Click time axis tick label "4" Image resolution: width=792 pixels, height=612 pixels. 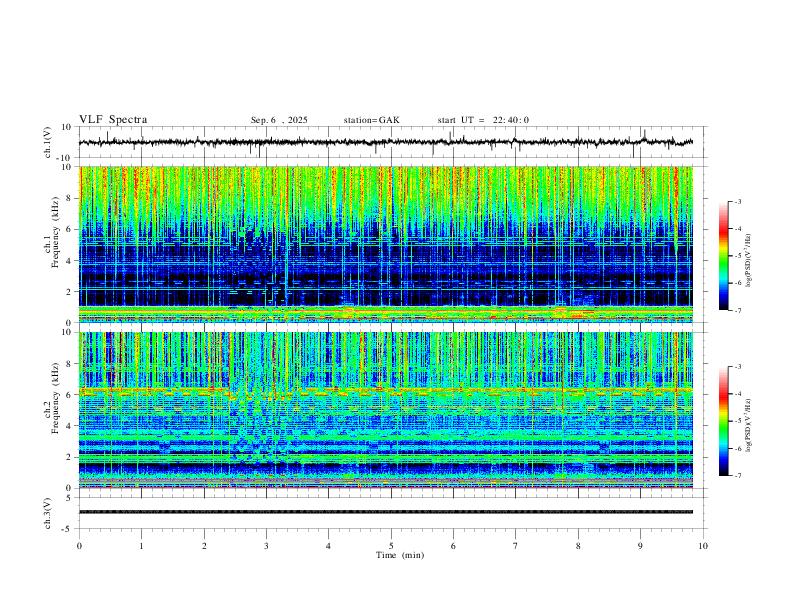coord(328,546)
